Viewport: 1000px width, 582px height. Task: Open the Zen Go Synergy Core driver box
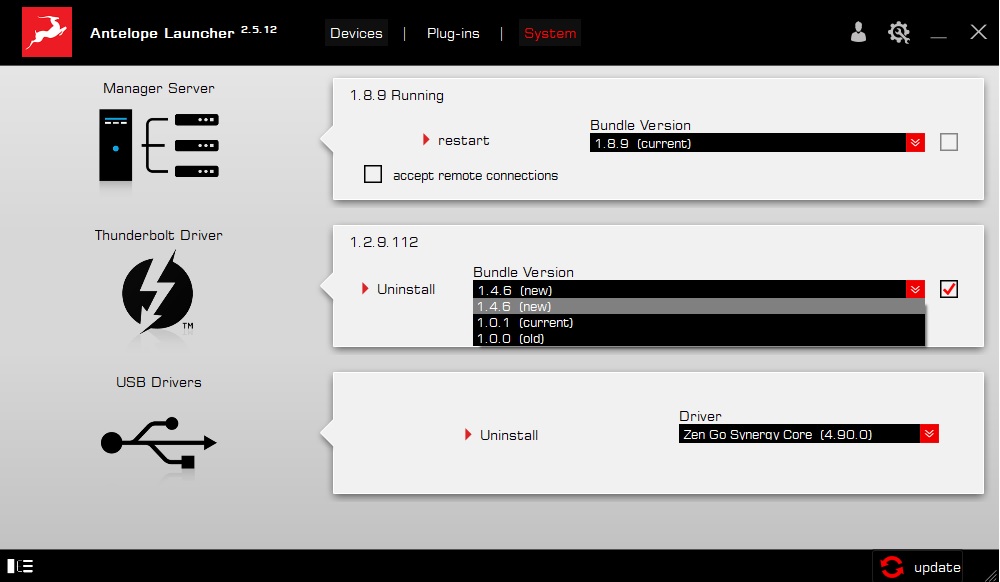point(809,434)
